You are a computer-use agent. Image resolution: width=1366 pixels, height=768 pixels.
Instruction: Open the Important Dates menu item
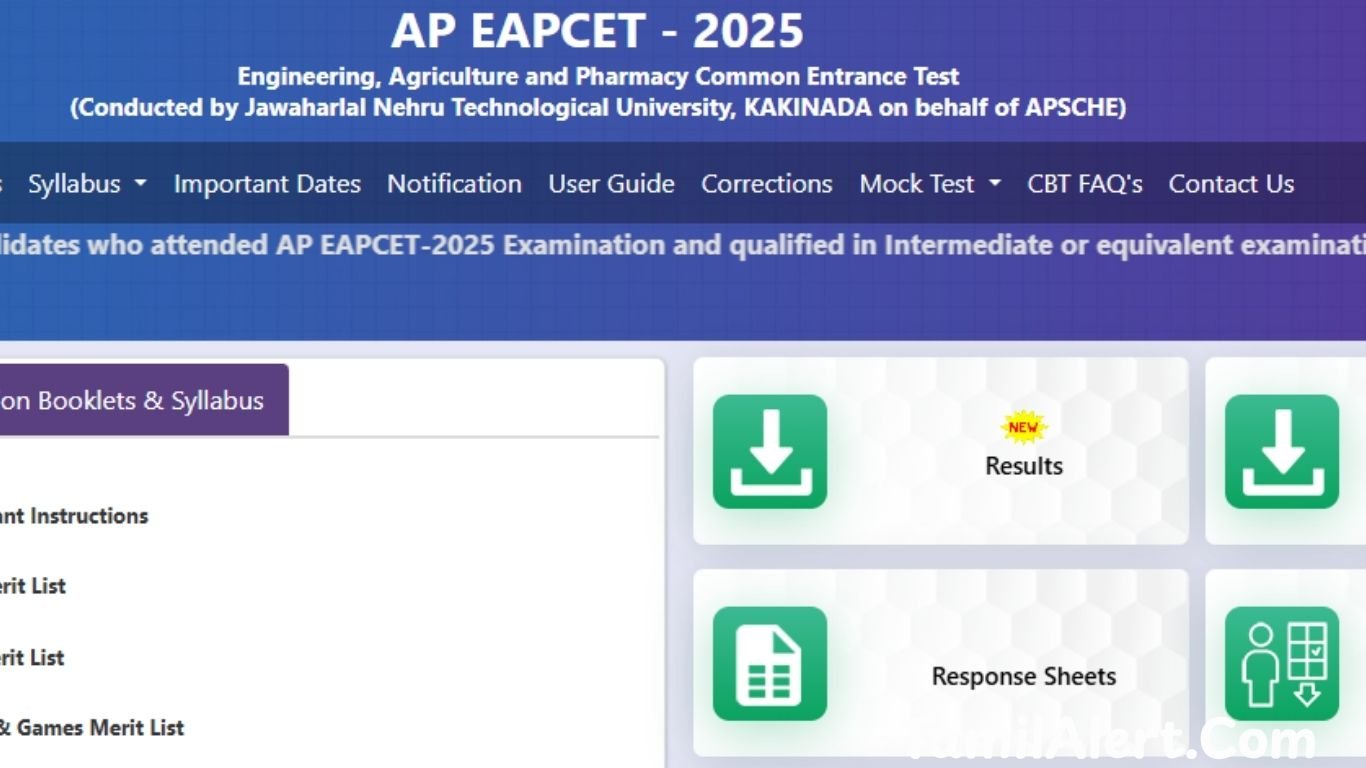(267, 183)
